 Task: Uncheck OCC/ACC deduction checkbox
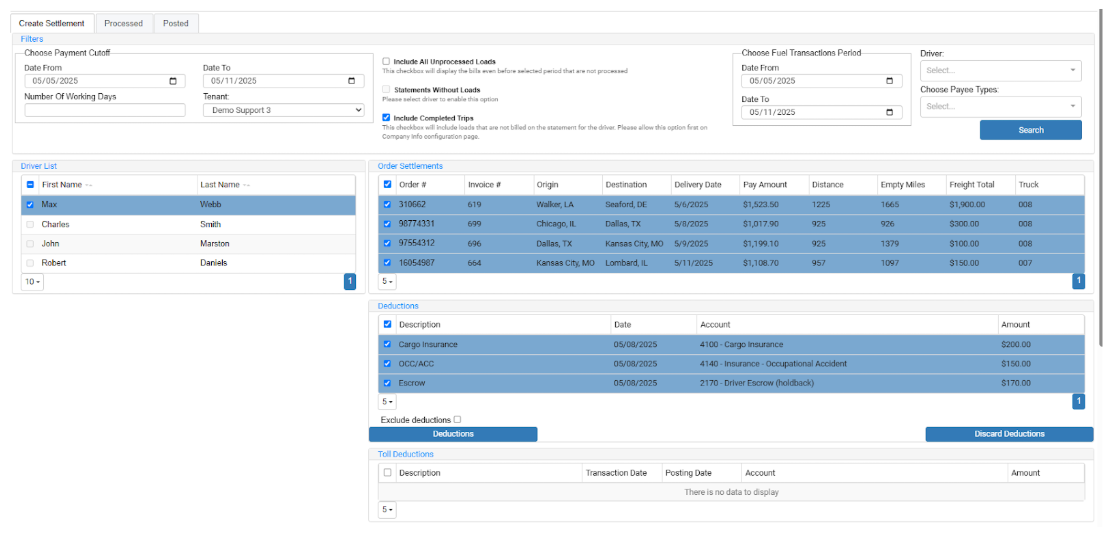(x=387, y=364)
